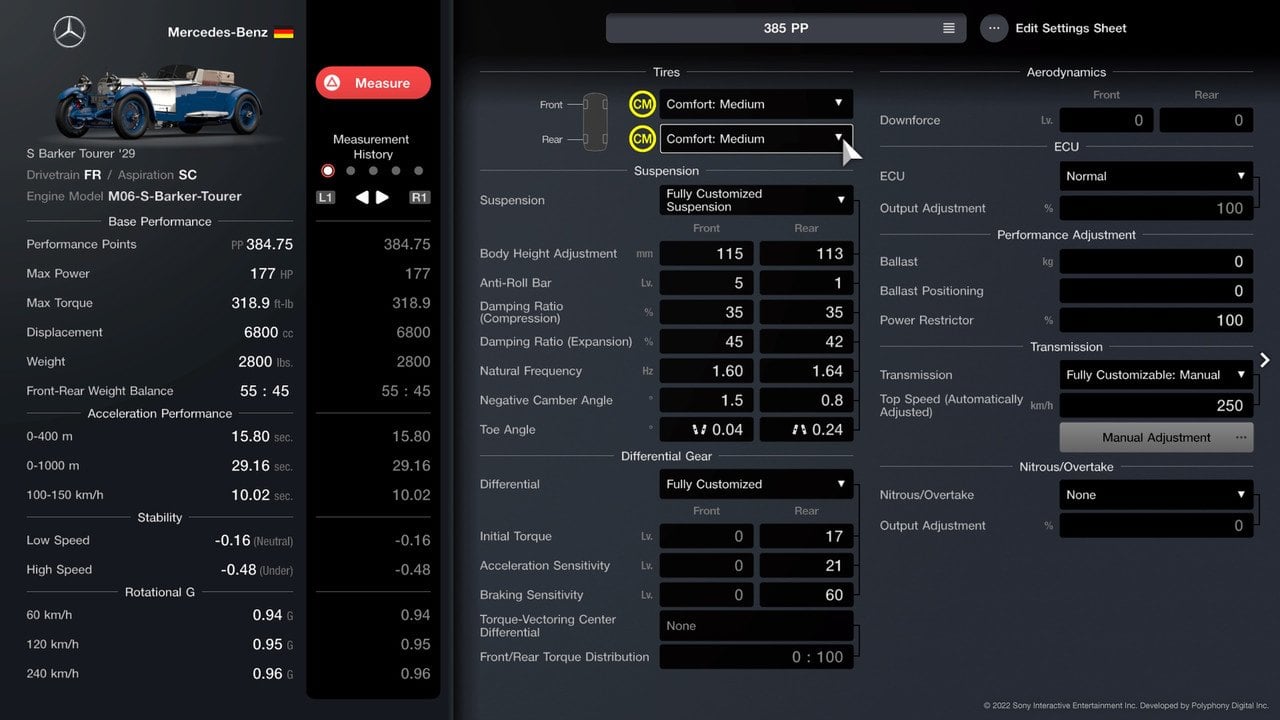Select rear Damping Expansion value 42
The height and width of the screenshot is (720, 1280).
(x=806, y=342)
